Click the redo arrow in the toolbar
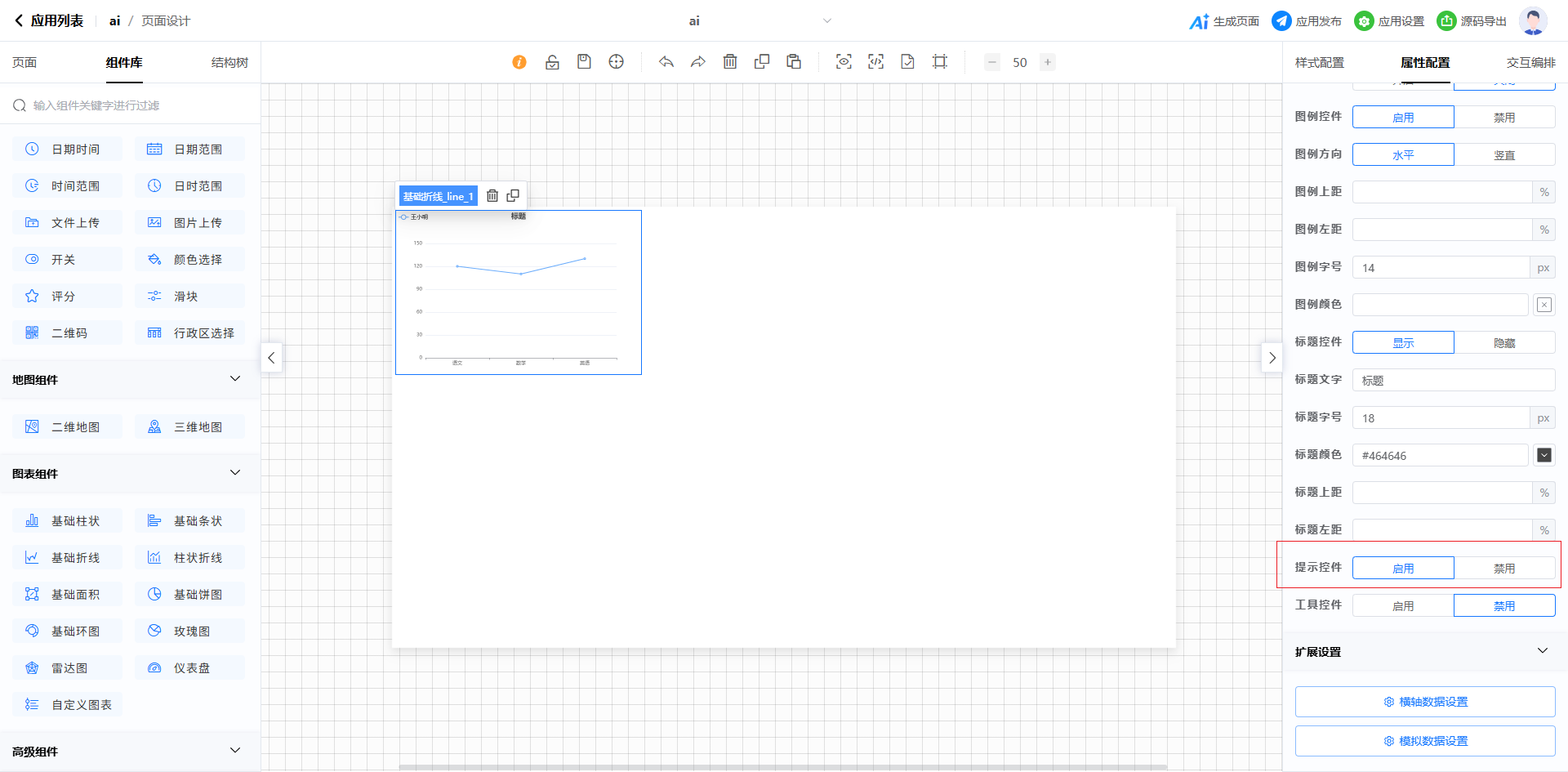 click(x=698, y=62)
